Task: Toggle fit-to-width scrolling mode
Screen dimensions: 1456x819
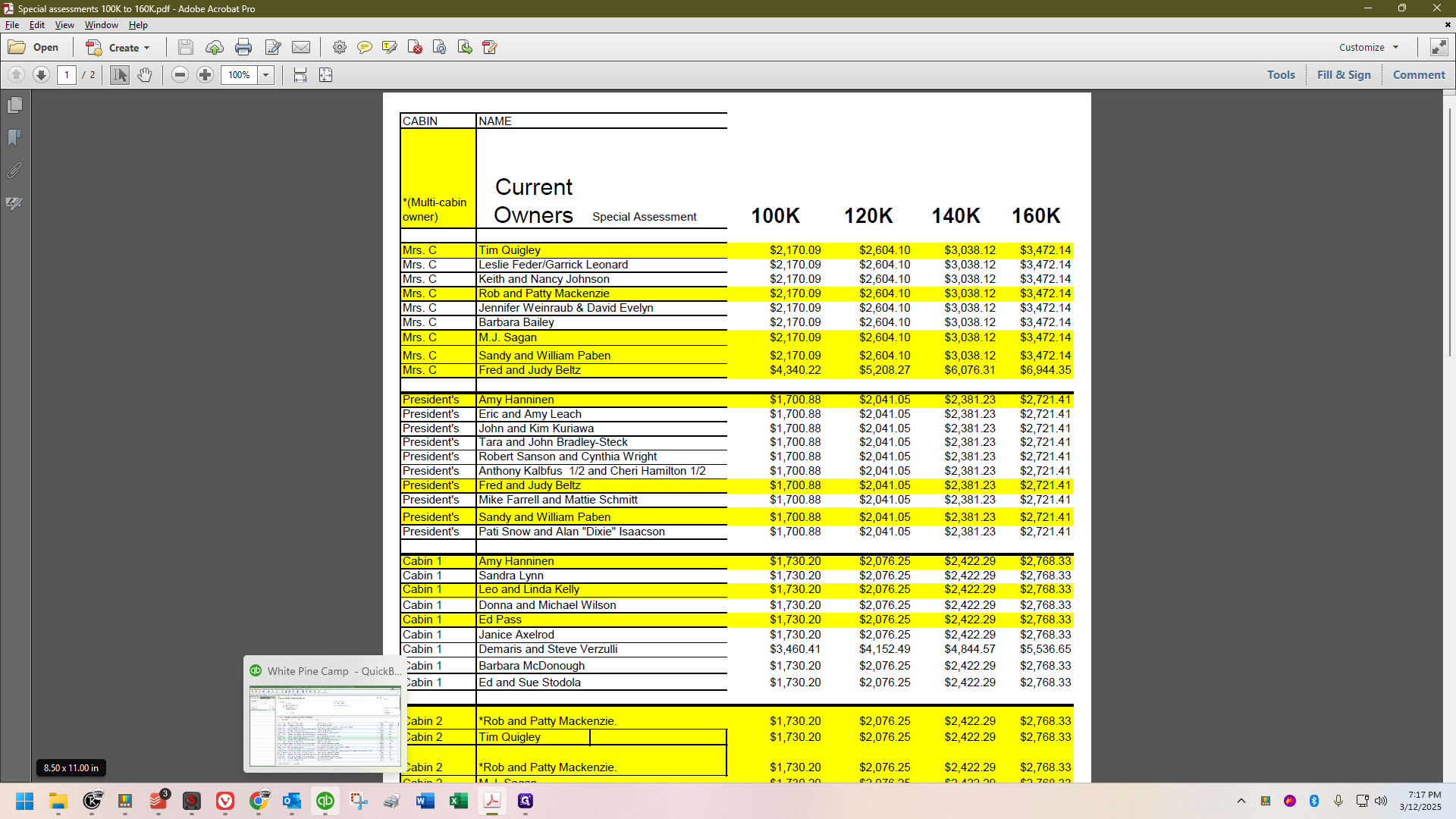Action: pos(300,75)
